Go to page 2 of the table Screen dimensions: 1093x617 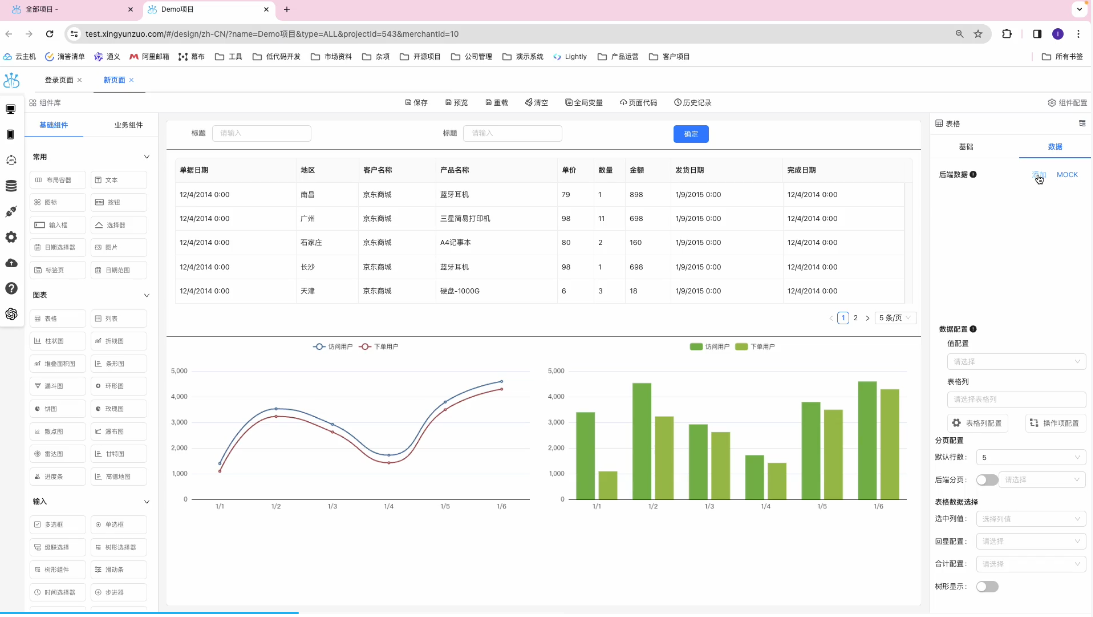pyautogui.click(x=855, y=318)
